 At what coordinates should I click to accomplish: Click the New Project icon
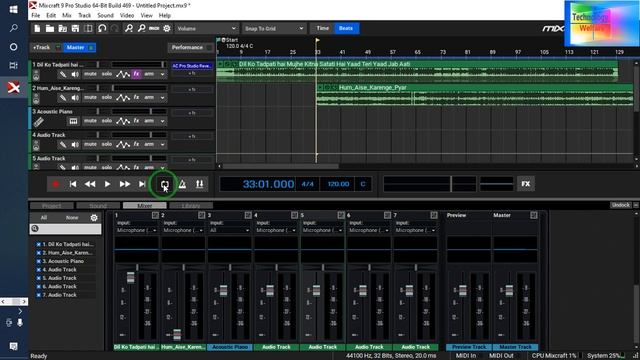(37, 29)
